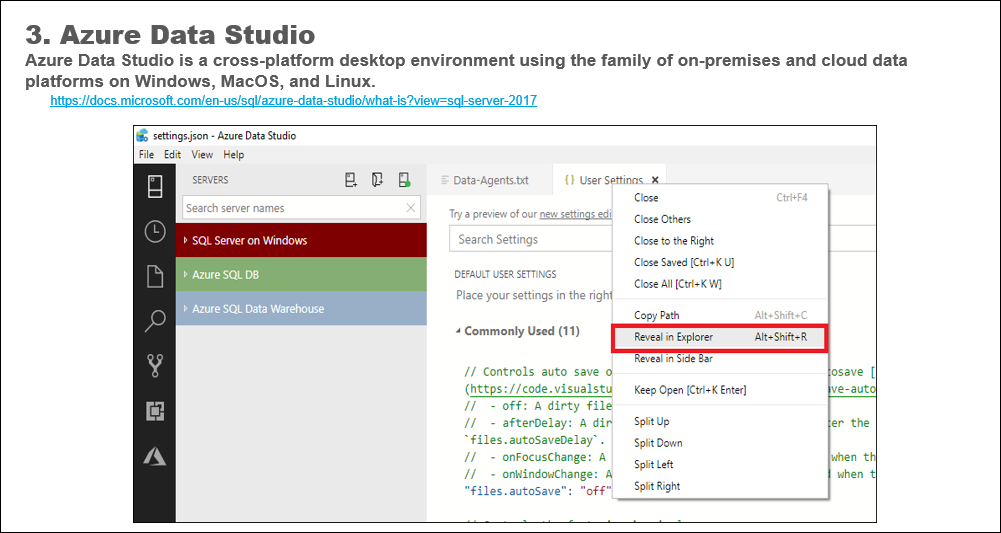
Task: Open the Explorer file icon in activity bar
Action: [x=154, y=276]
